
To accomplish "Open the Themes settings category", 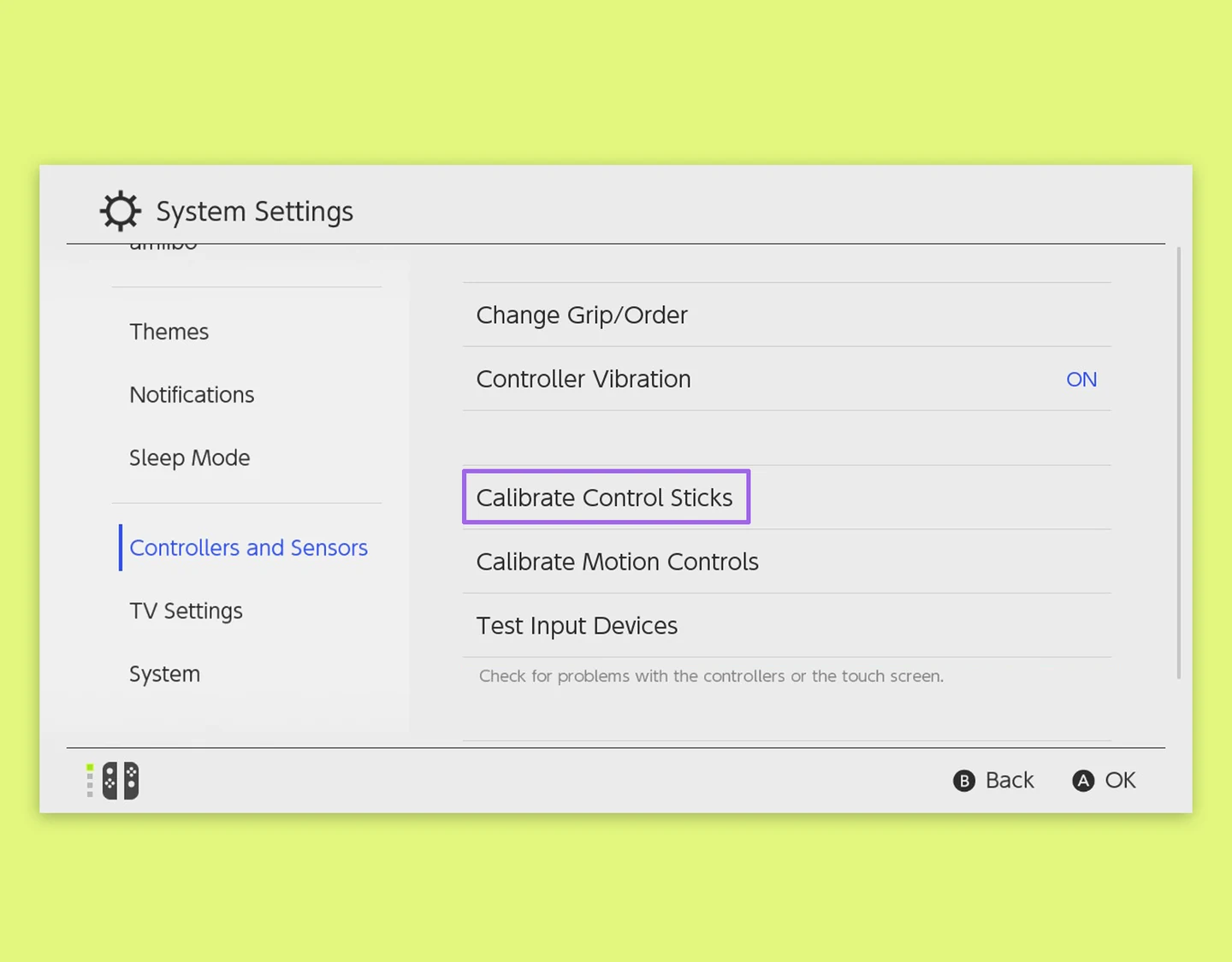I will [169, 332].
